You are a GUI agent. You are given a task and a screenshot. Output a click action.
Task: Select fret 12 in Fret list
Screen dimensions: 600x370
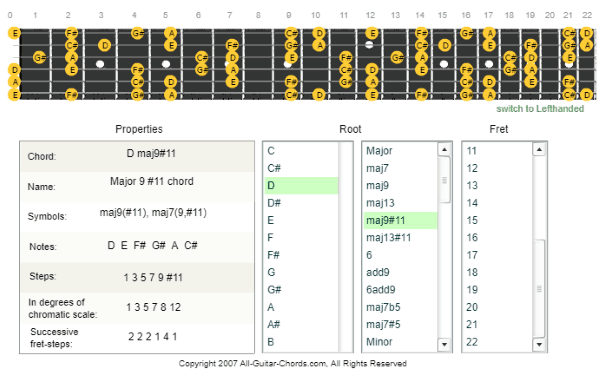pyautogui.click(x=498, y=168)
